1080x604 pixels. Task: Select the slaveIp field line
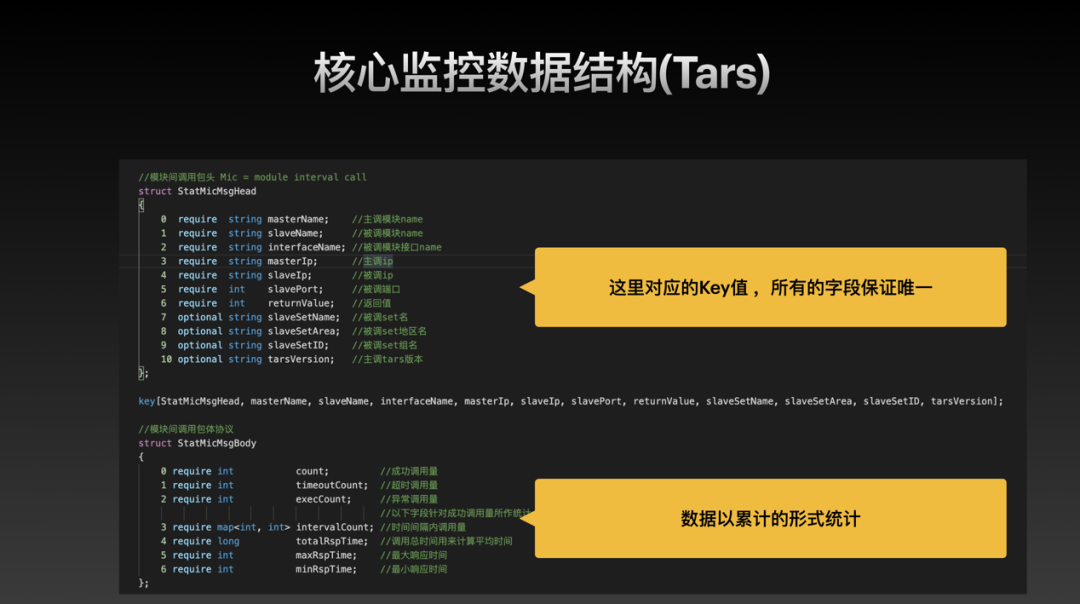tap(277, 275)
